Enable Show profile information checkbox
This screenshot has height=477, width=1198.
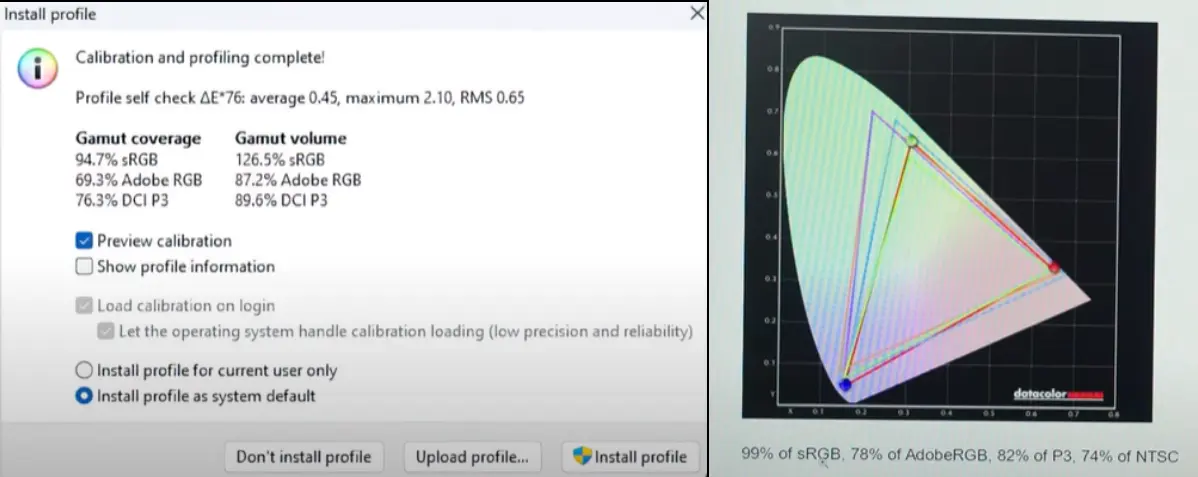[x=84, y=267]
